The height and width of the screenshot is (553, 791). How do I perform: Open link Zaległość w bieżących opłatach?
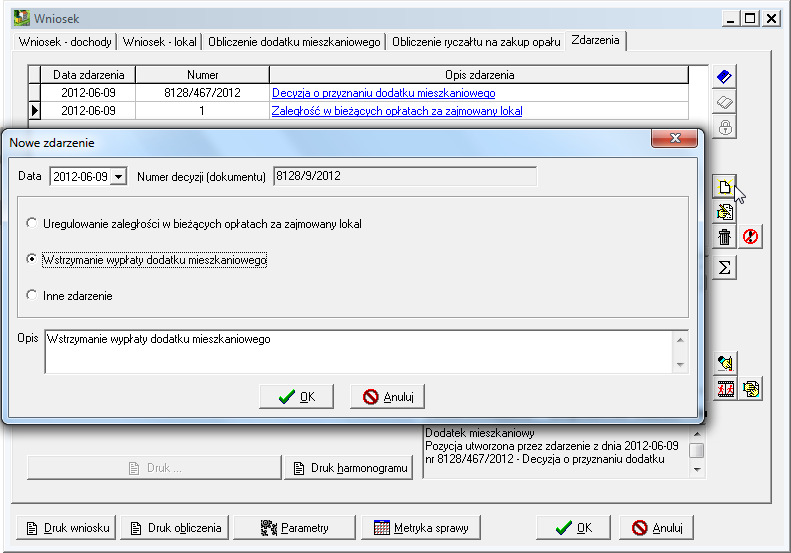pos(397,111)
